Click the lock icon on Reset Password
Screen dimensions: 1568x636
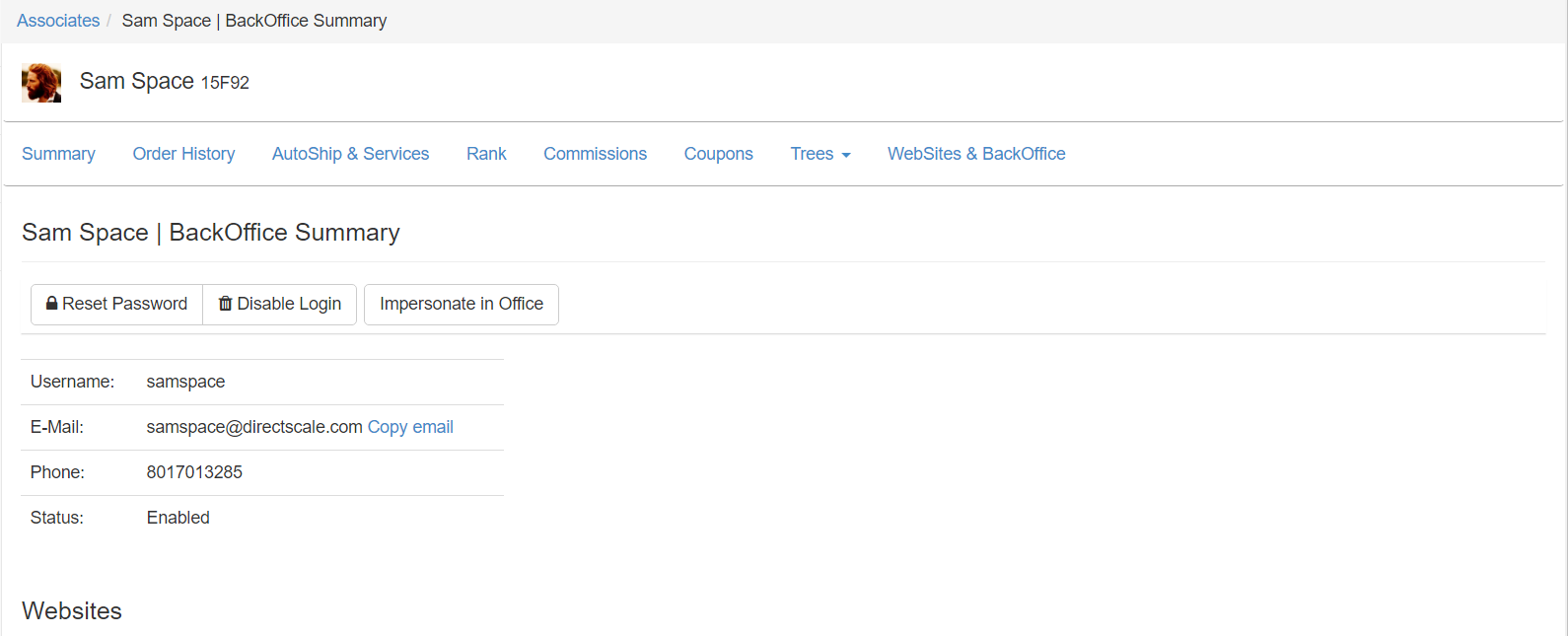[51, 304]
